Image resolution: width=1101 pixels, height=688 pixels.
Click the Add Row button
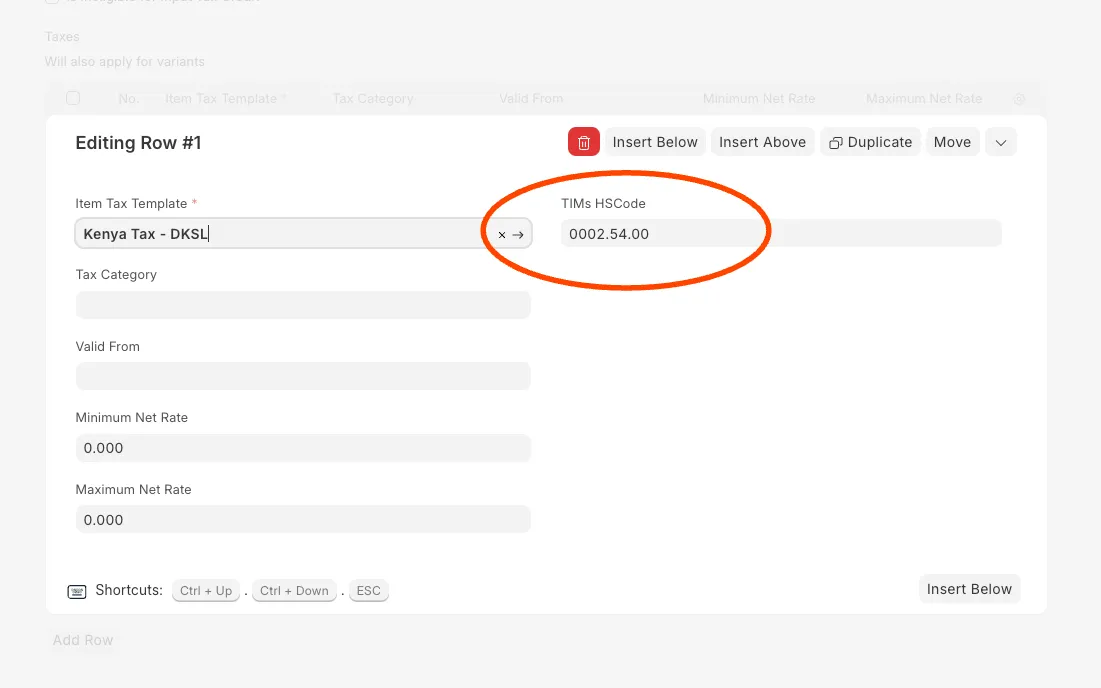point(83,640)
